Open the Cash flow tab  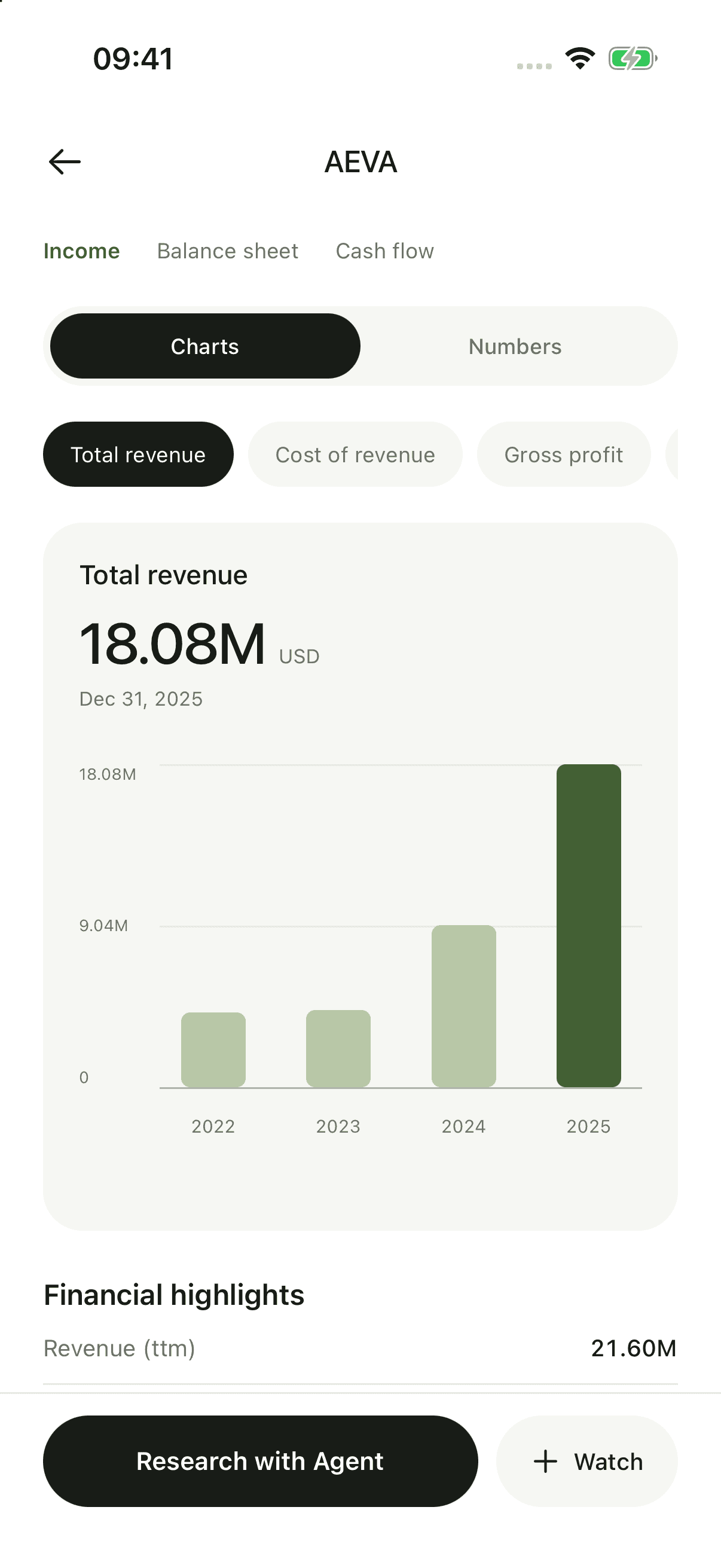(384, 251)
